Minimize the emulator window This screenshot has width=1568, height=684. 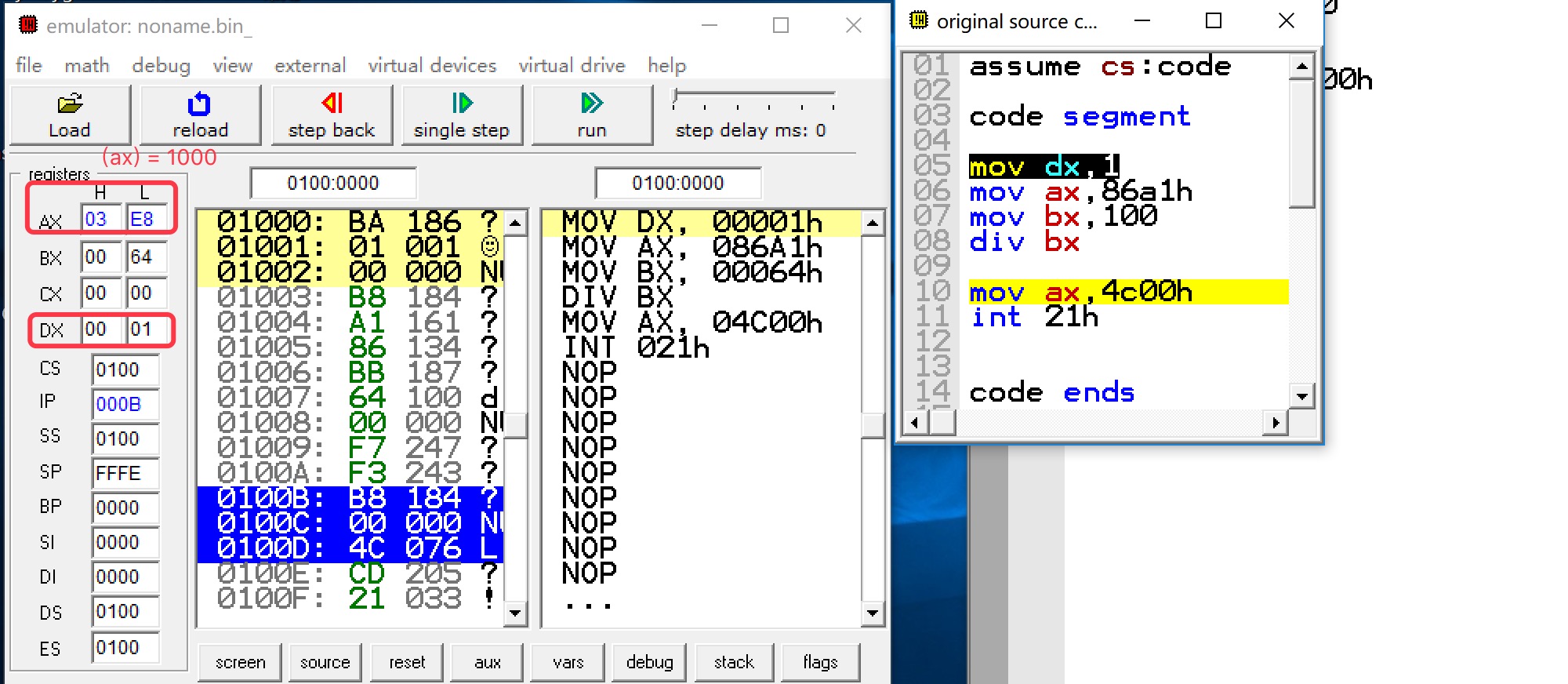[x=710, y=25]
